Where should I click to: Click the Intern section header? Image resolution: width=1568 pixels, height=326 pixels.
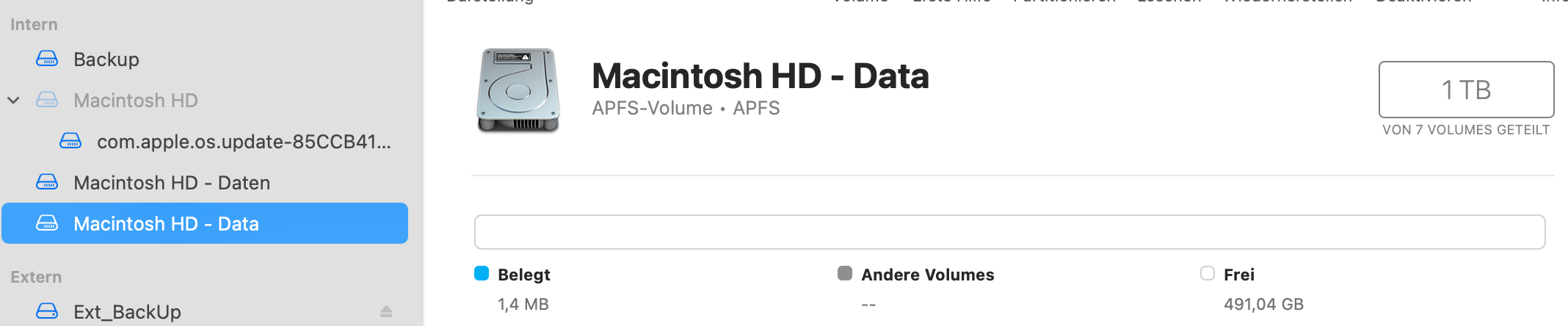pos(34,24)
